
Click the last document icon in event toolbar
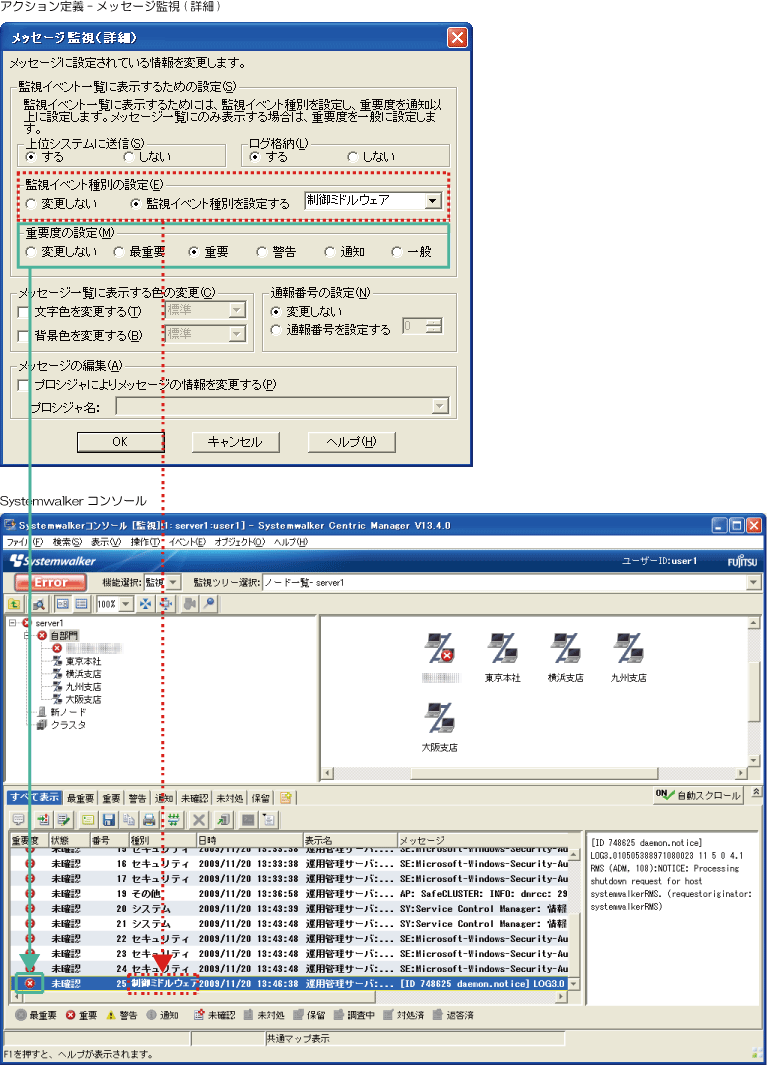(x=269, y=820)
